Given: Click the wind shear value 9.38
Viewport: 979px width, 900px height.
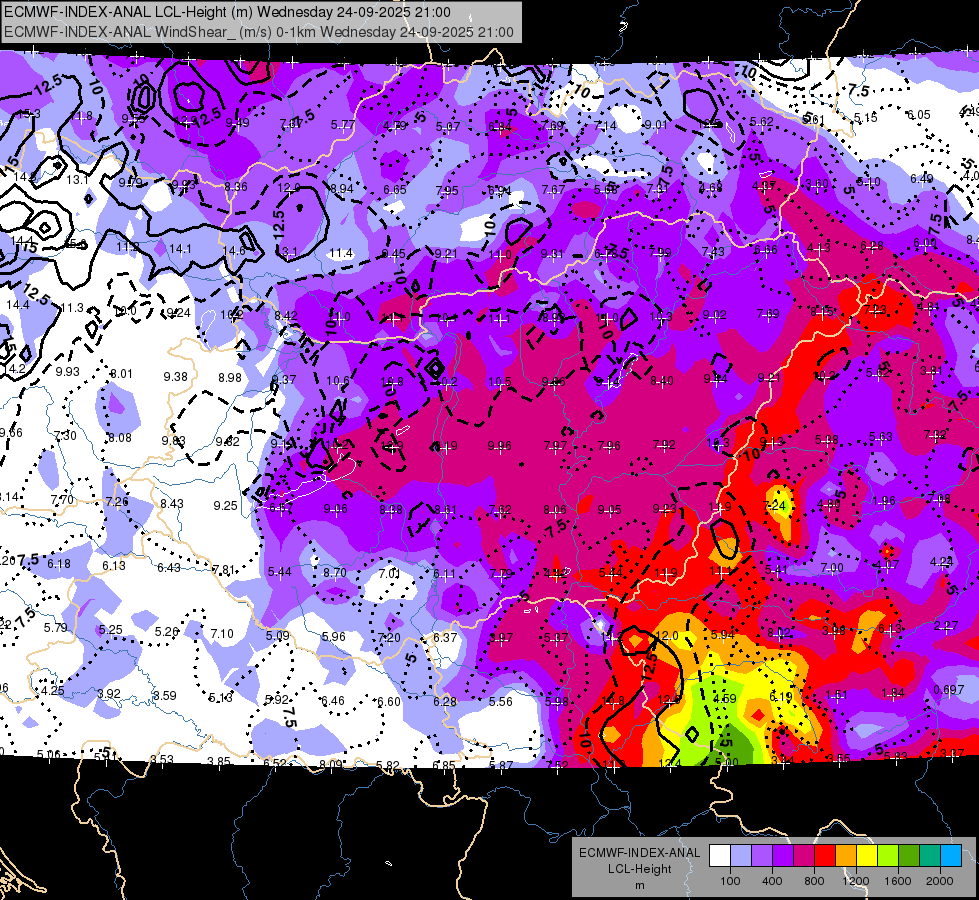Looking at the screenshot, I should pos(175,376).
